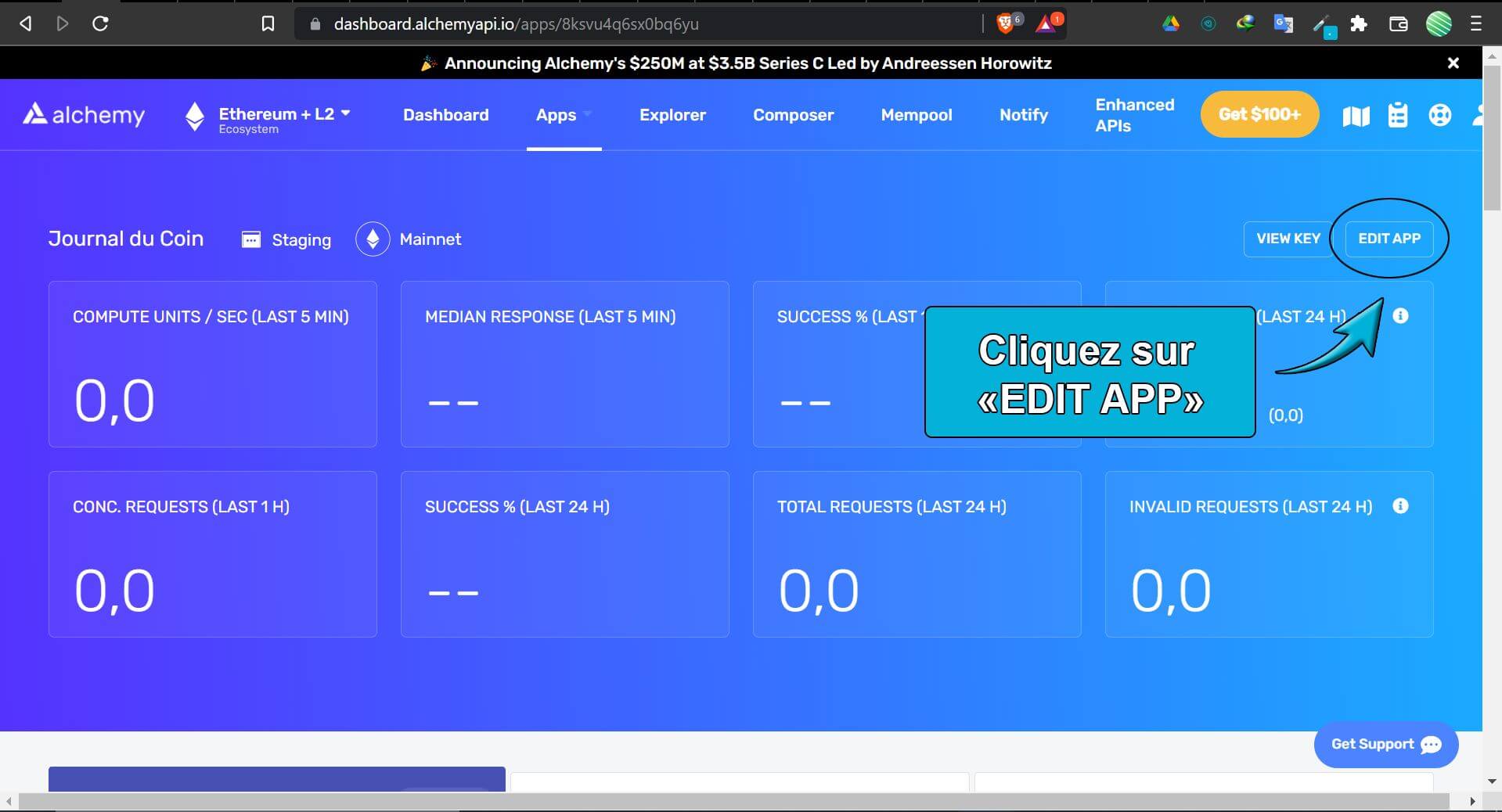The height and width of the screenshot is (812, 1502).
Task: Click the info icon on the LAST 24 H card
Action: click(x=1400, y=316)
